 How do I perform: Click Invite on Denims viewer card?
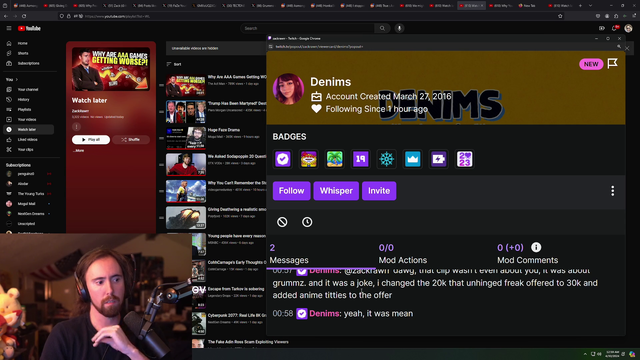[379, 191]
